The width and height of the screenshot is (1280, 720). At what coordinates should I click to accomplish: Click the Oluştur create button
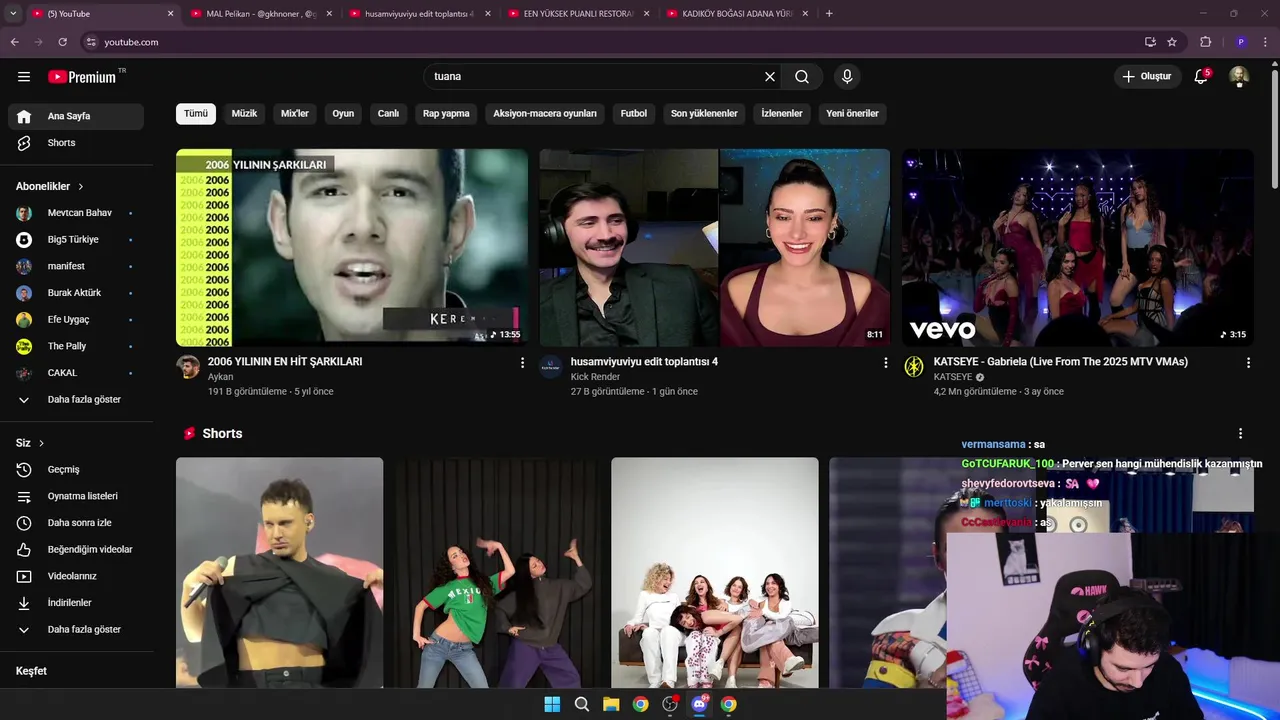point(1147,77)
